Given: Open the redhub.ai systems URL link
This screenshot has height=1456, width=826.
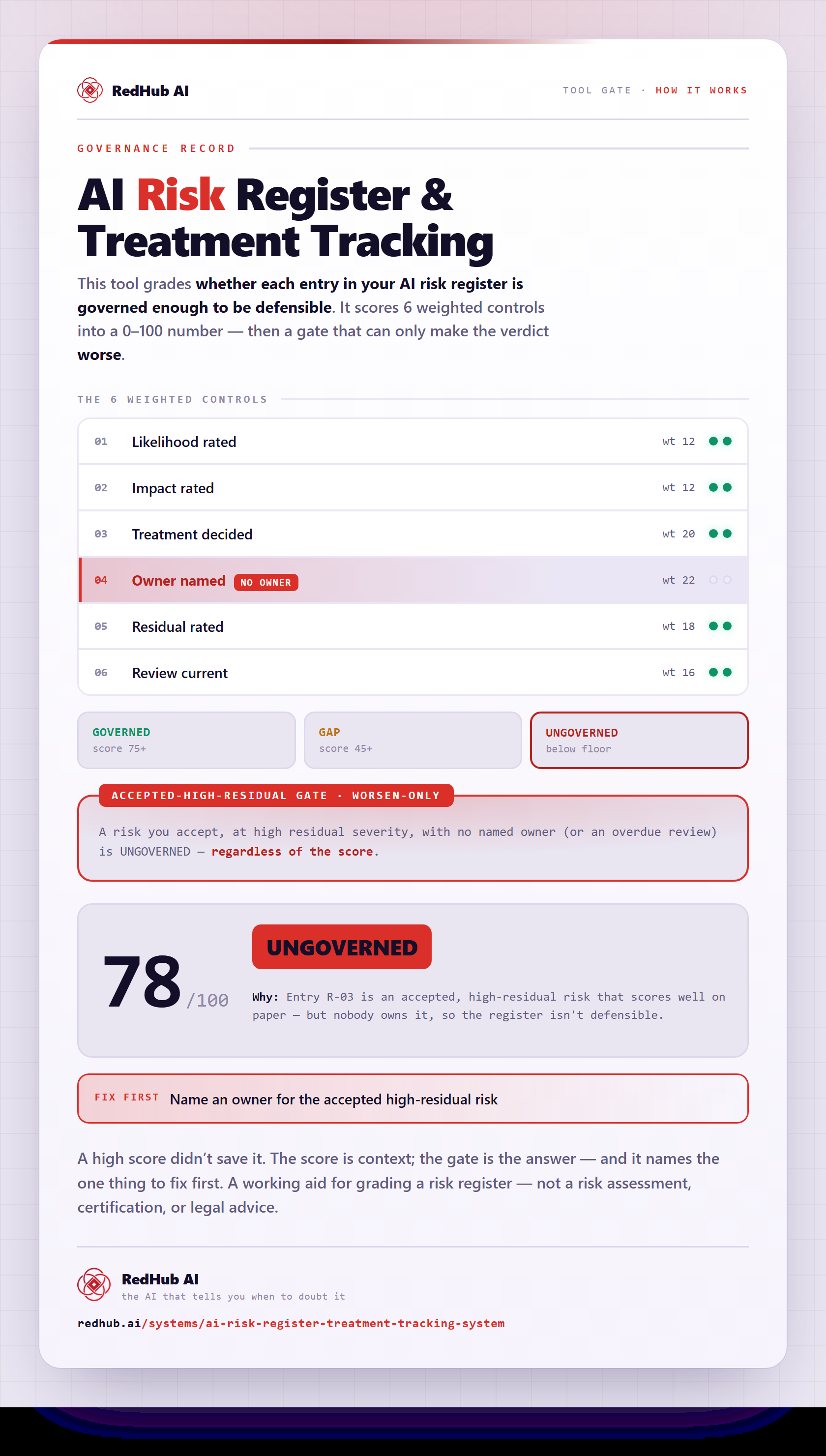Looking at the screenshot, I should pos(291,1323).
